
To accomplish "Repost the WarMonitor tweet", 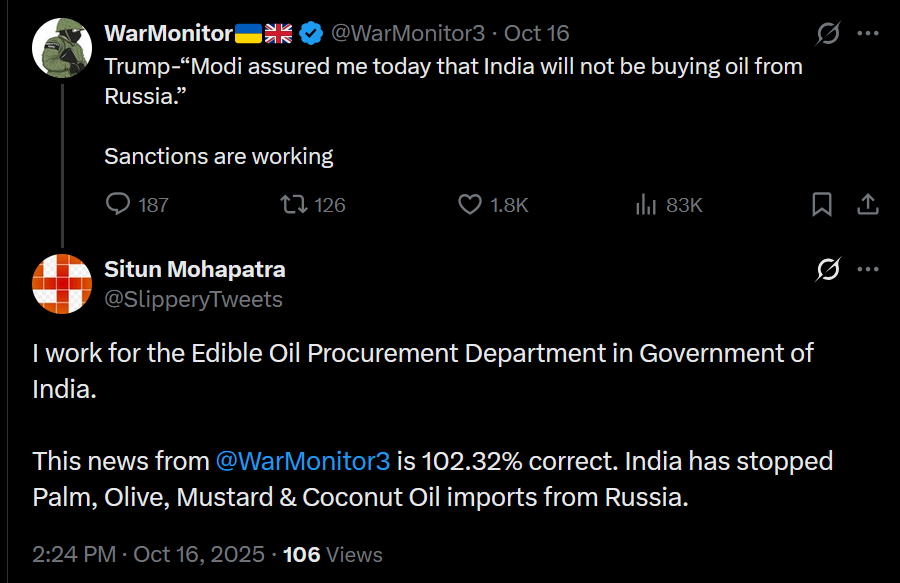I will coord(294,205).
